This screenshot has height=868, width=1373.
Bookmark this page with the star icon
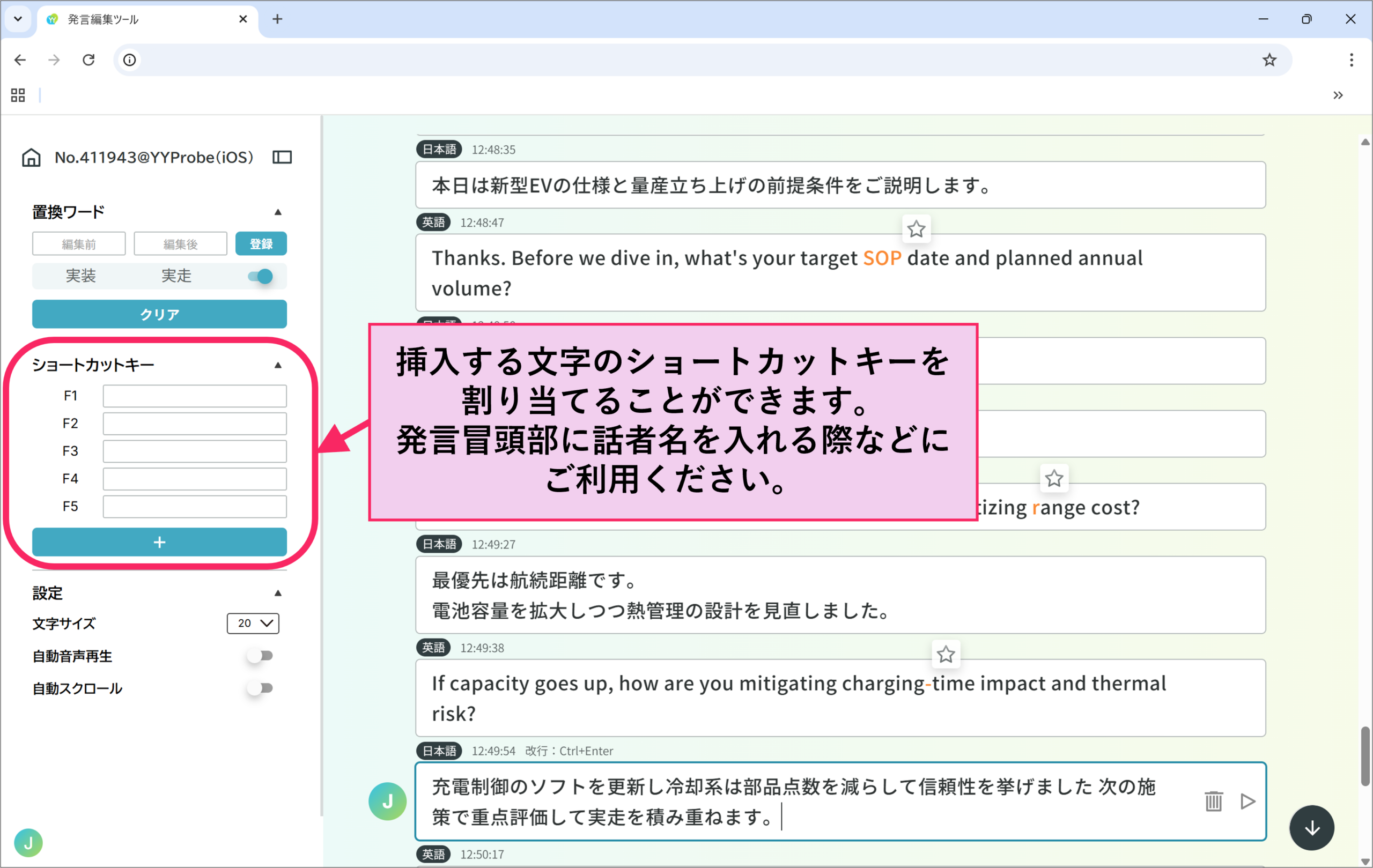point(1269,60)
